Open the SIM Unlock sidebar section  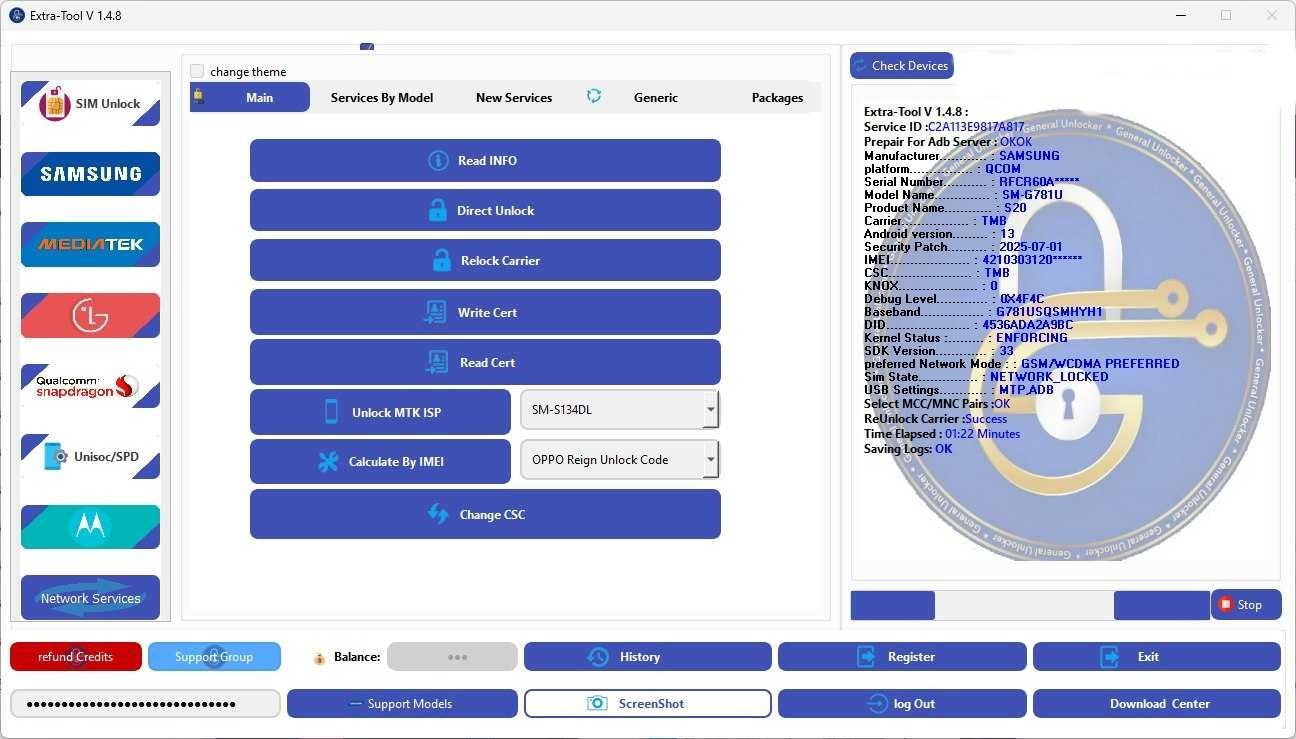coord(90,104)
